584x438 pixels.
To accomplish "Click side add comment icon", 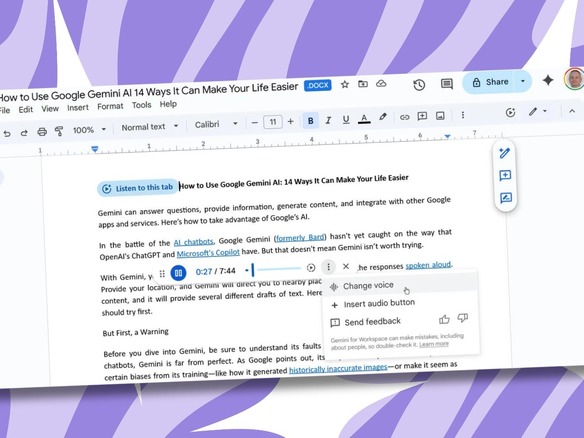I will 505,175.
